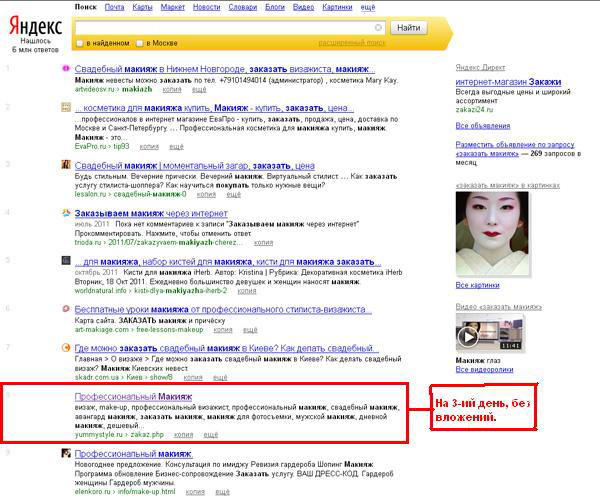Viewport: 600px width, 500px height.
Task: Open 'набор кистей для макияжа' result
Action: click(228, 262)
